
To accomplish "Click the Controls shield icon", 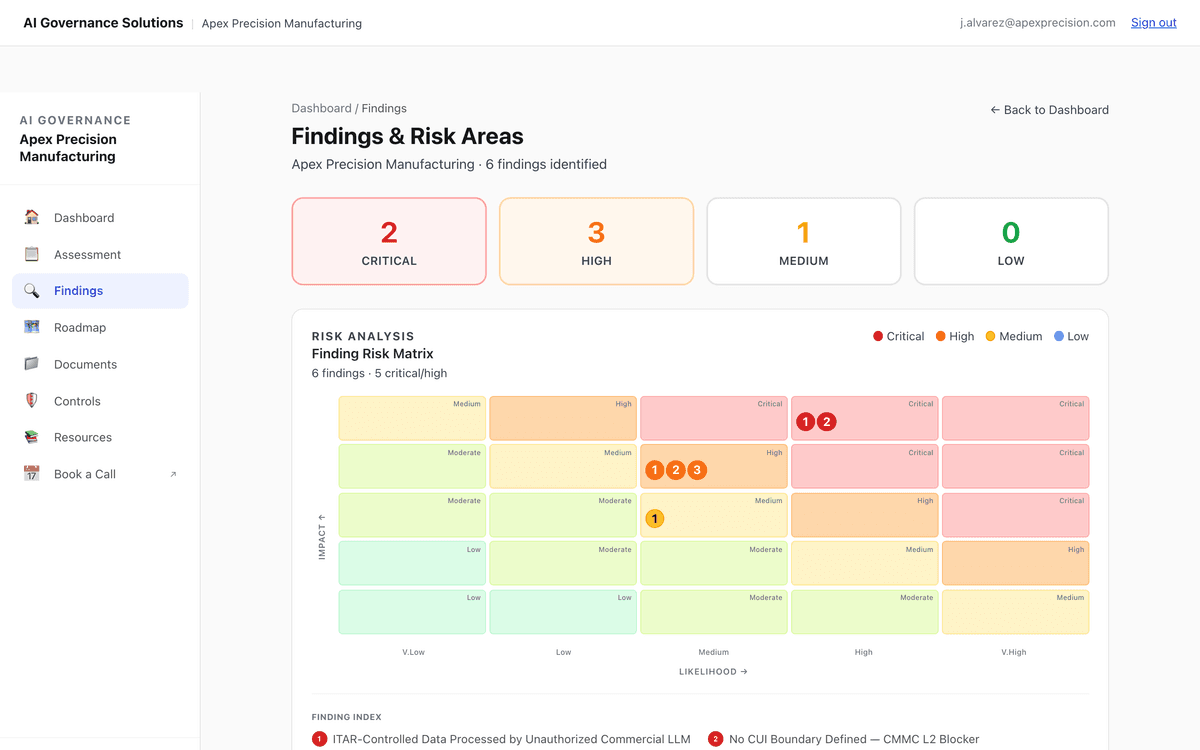I will pyautogui.click(x=32, y=401).
